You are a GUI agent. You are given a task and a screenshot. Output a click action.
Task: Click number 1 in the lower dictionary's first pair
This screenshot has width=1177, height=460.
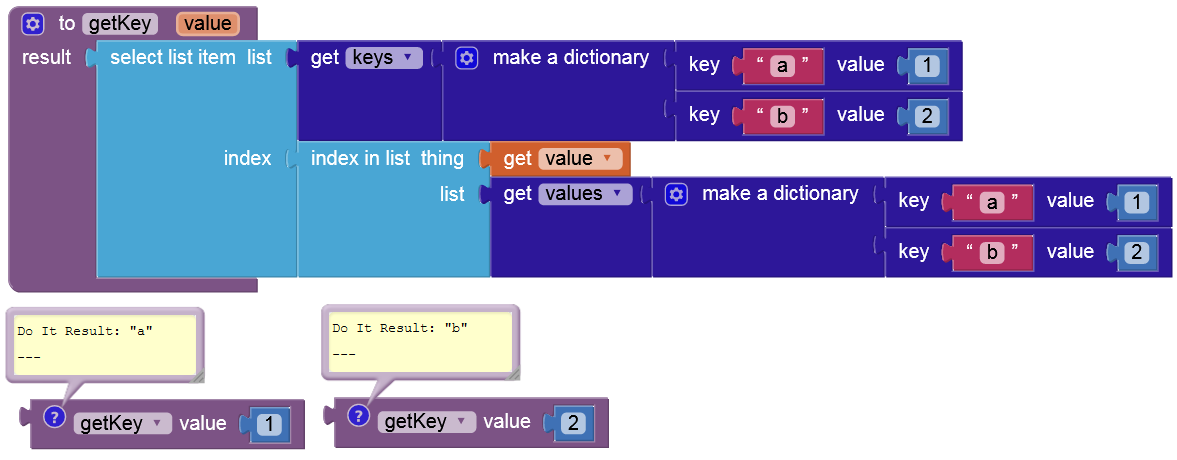coord(1136,202)
